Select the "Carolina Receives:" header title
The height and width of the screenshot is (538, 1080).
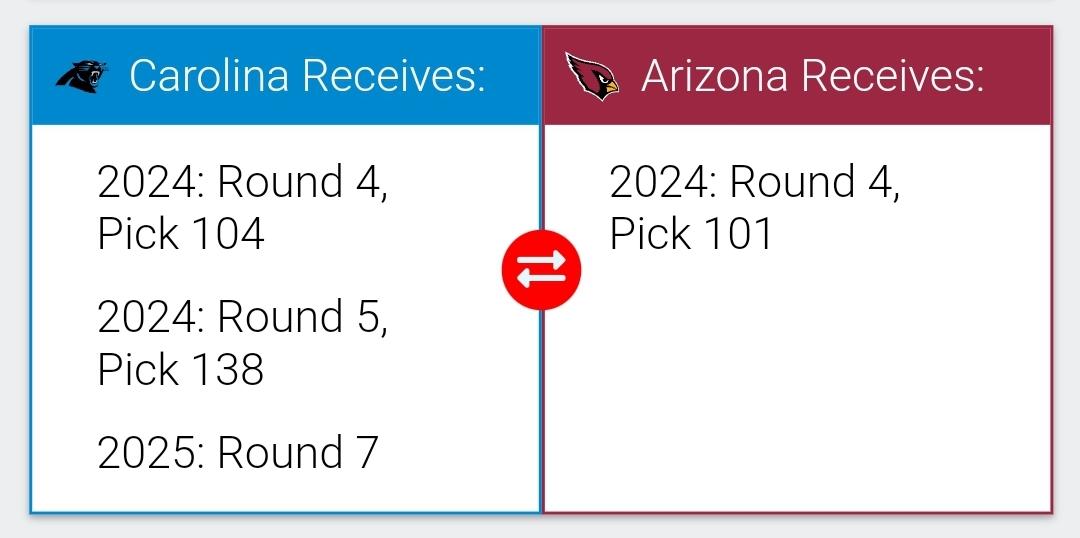(x=307, y=75)
